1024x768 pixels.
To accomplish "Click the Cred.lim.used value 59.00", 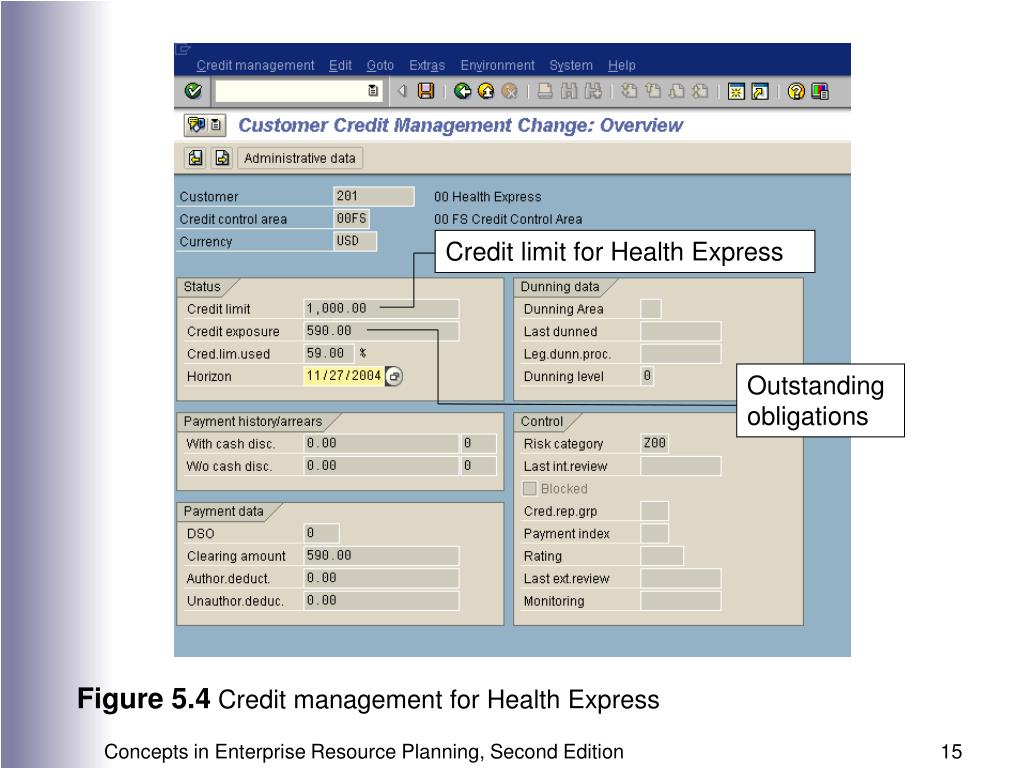I will (x=329, y=353).
